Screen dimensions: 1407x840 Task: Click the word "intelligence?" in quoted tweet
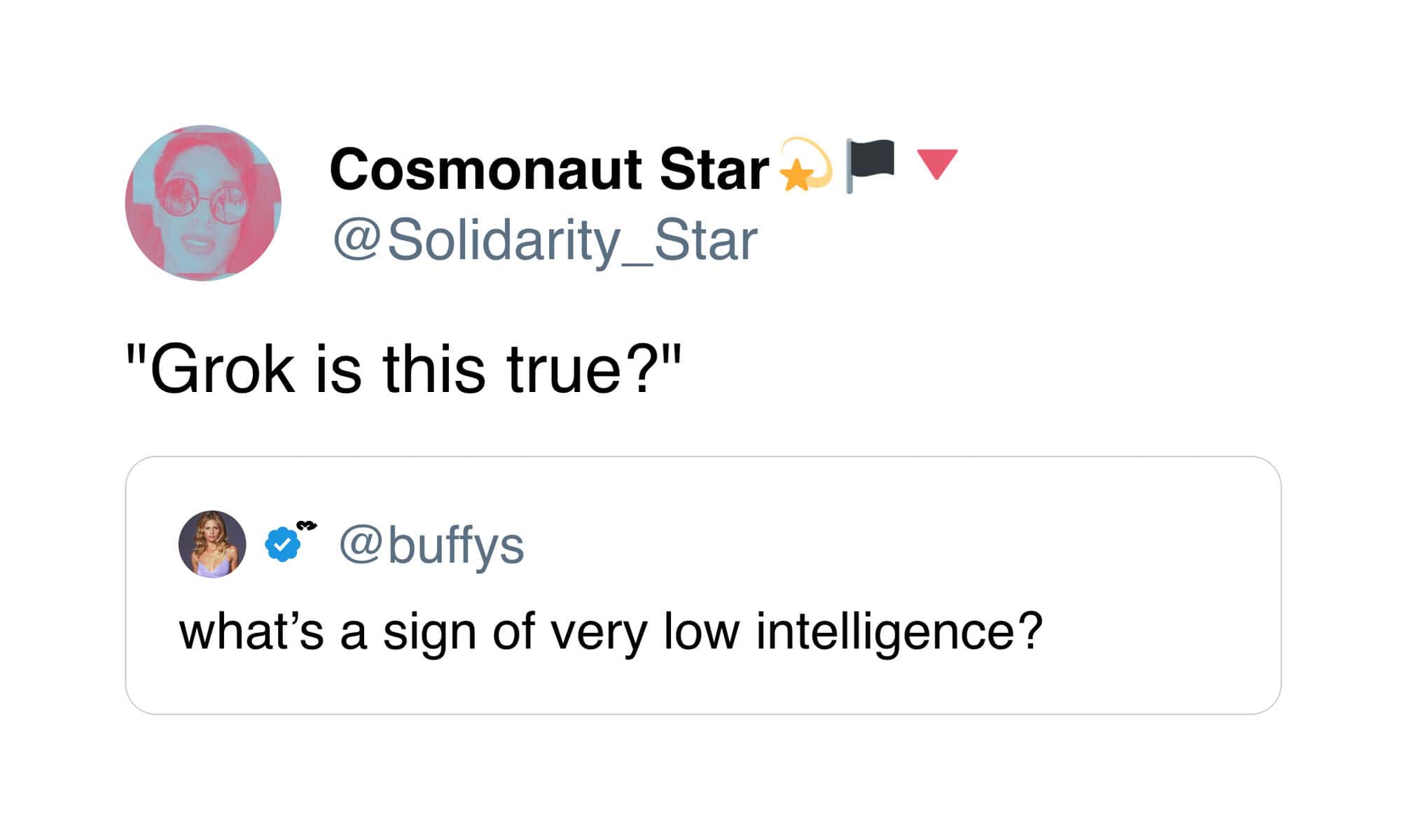tap(899, 631)
